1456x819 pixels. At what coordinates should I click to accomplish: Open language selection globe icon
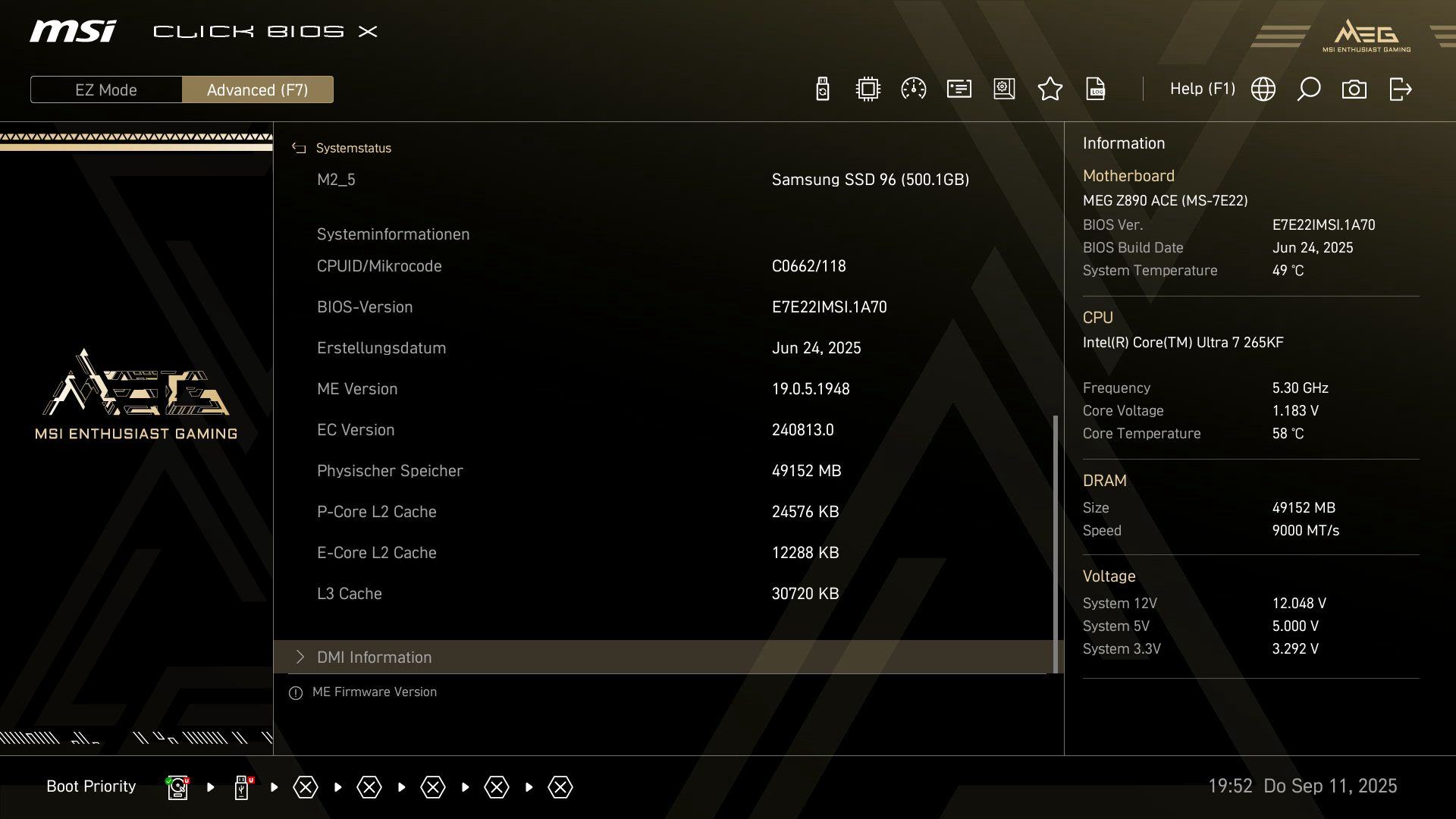click(x=1263, y=89)
